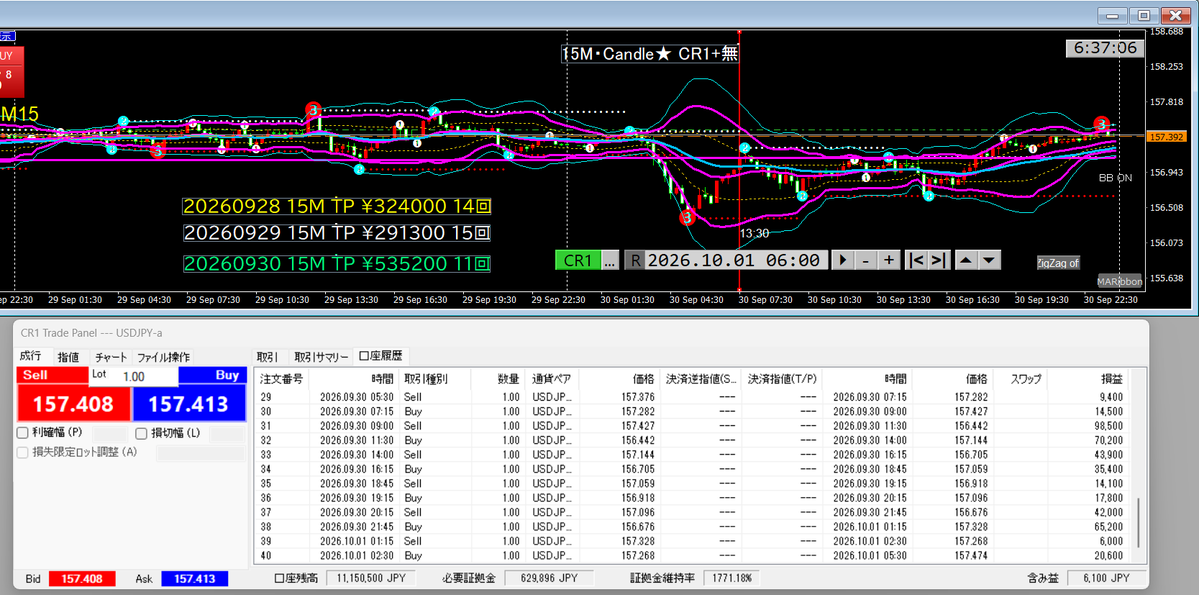This screenshot has height=595, width=1199.
Task: Toggle the ZigZag off button
Action: (x=1058, y=262)
